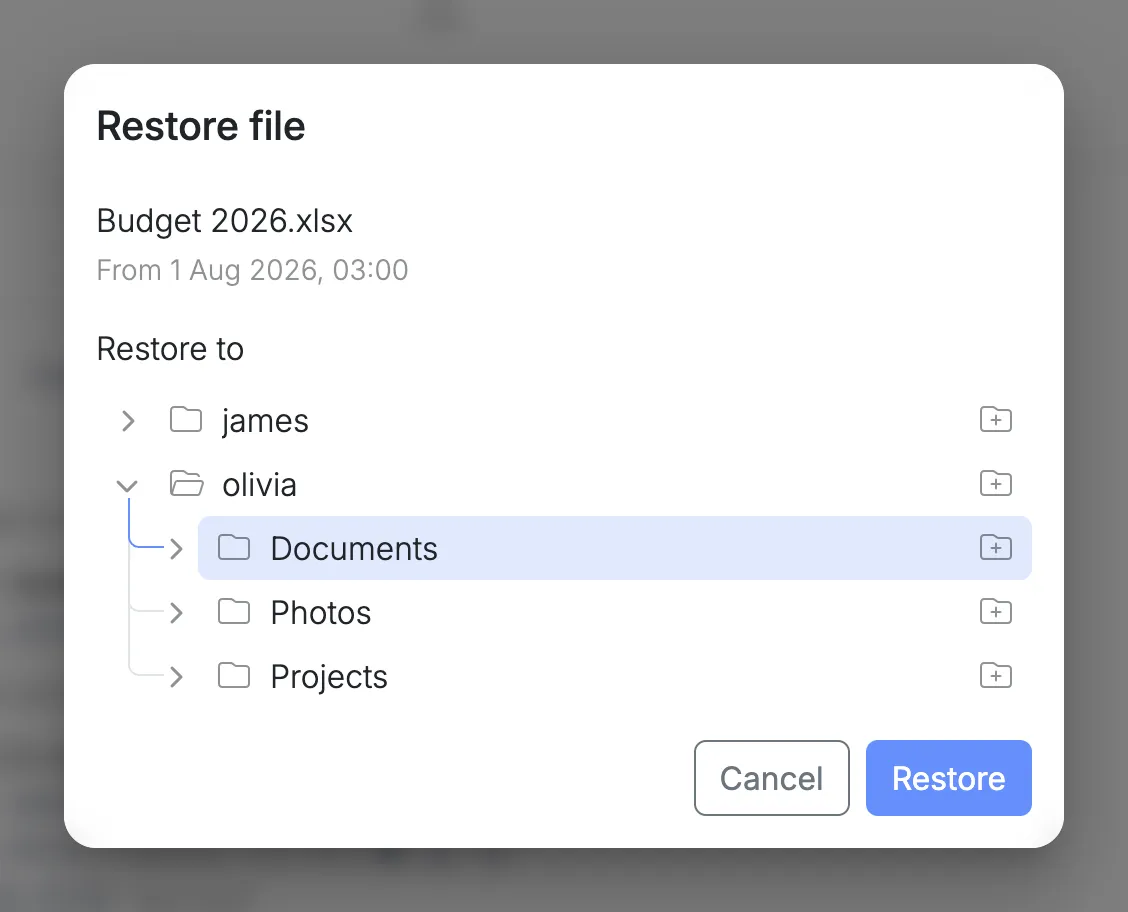Click the 'From 1 Aug 2026, 03:00' text

pos(253,270)
